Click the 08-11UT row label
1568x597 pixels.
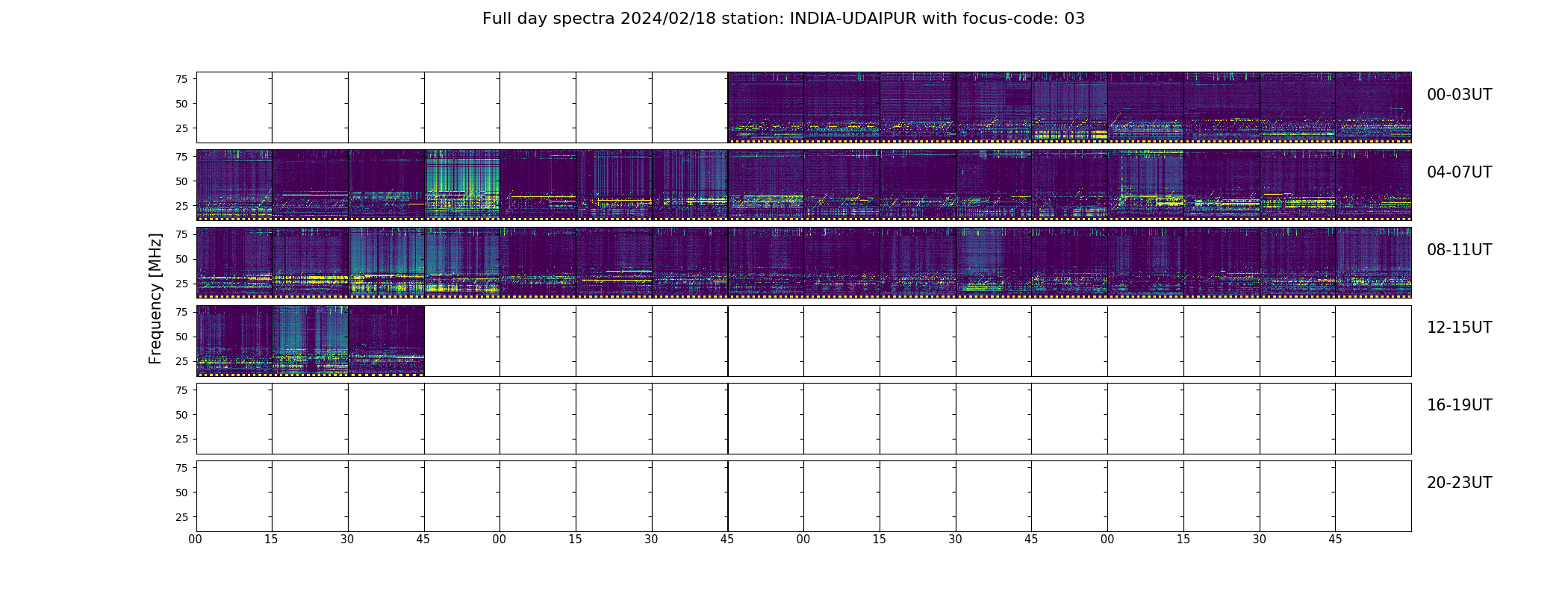tap(1459, 250)
